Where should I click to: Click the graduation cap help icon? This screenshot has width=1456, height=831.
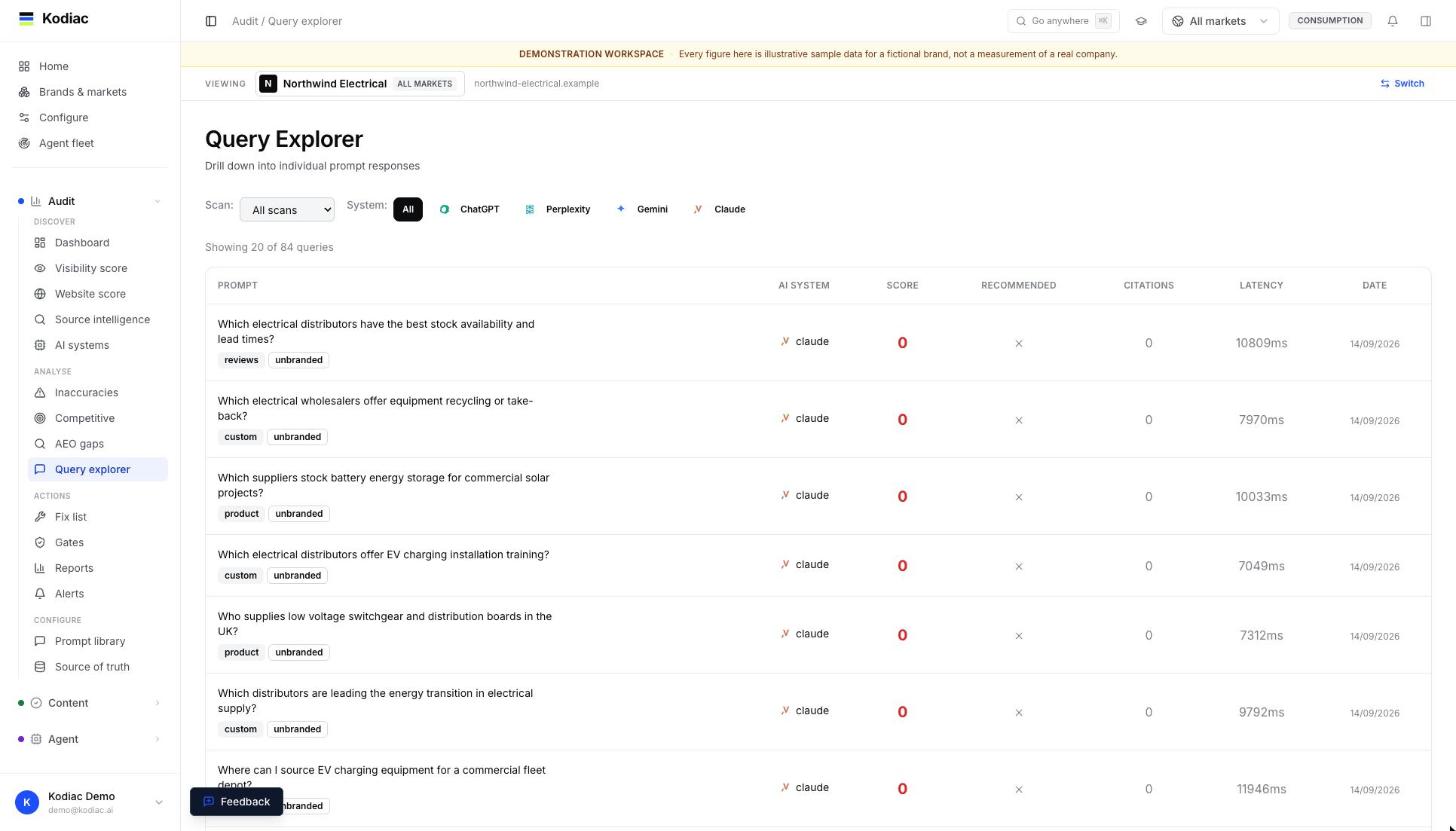1141,21
